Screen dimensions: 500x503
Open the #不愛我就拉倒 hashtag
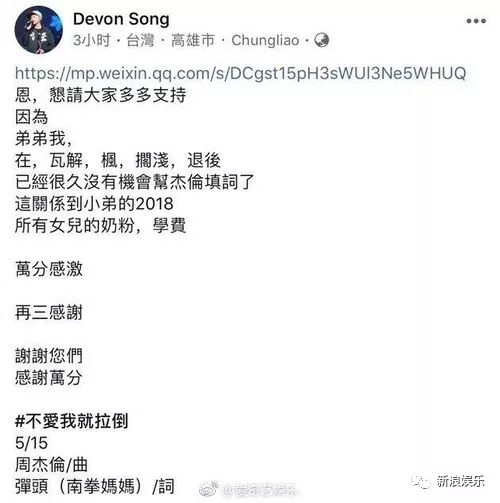click(71, 421)
